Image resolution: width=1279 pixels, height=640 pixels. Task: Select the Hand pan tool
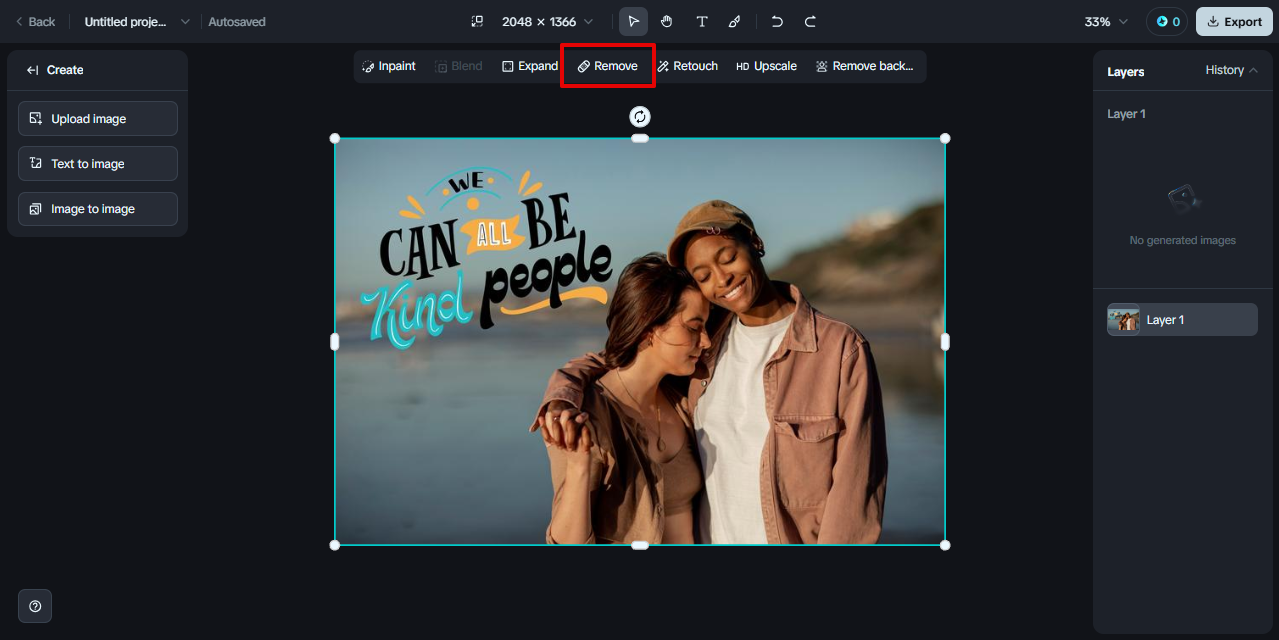(667, 21)
